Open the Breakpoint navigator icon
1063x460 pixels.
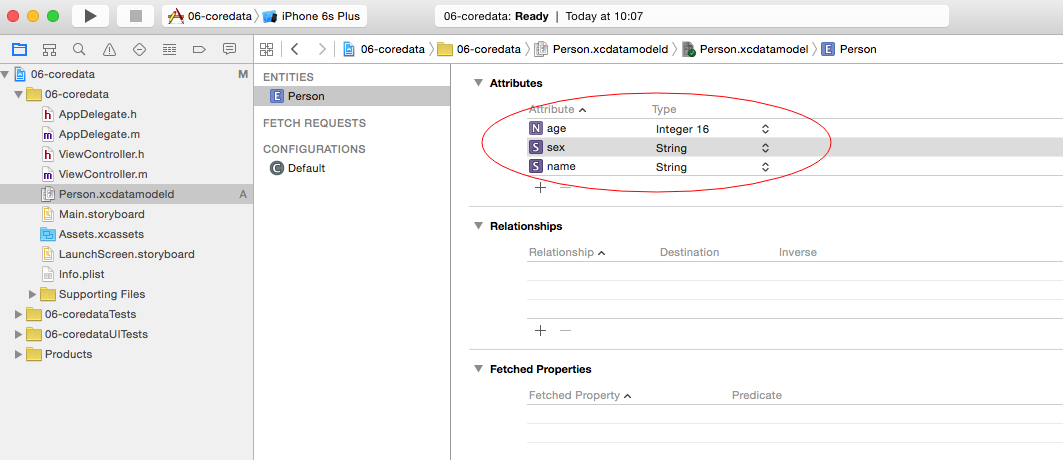(199, 49)
